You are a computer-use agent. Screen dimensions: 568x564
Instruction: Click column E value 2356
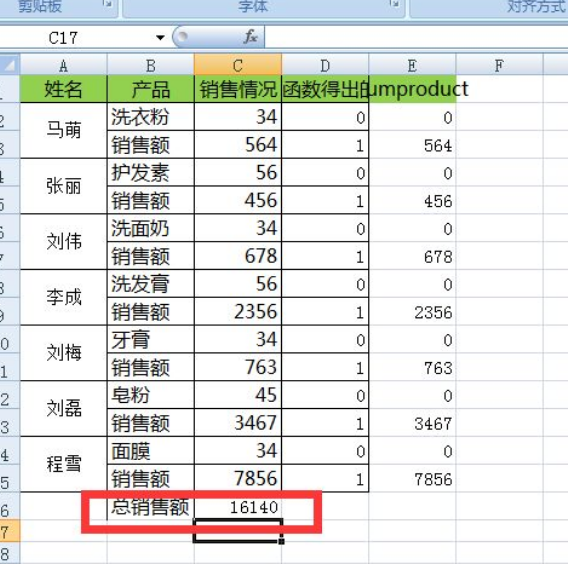tap(412, 312)
